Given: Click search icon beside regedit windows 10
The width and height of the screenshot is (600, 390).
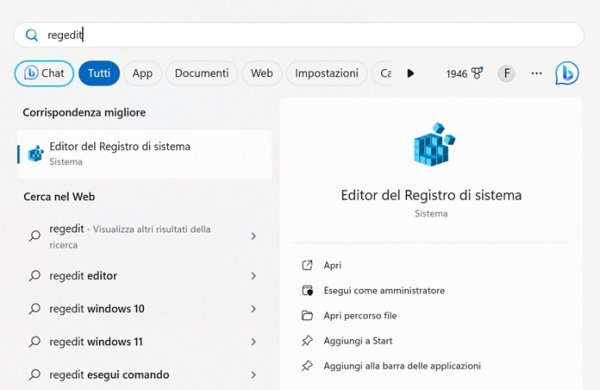Looking at the screenshot, I should (34, 309).
